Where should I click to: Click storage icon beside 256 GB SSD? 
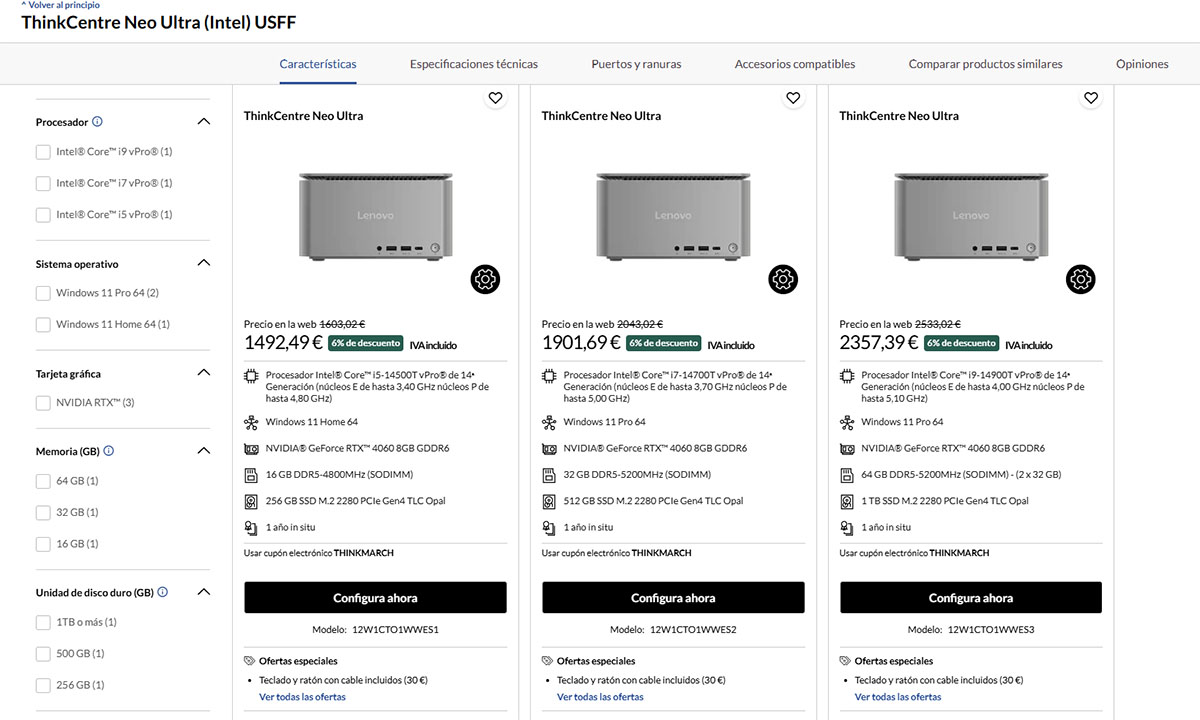pyautogui.click(x=251, y=501)
